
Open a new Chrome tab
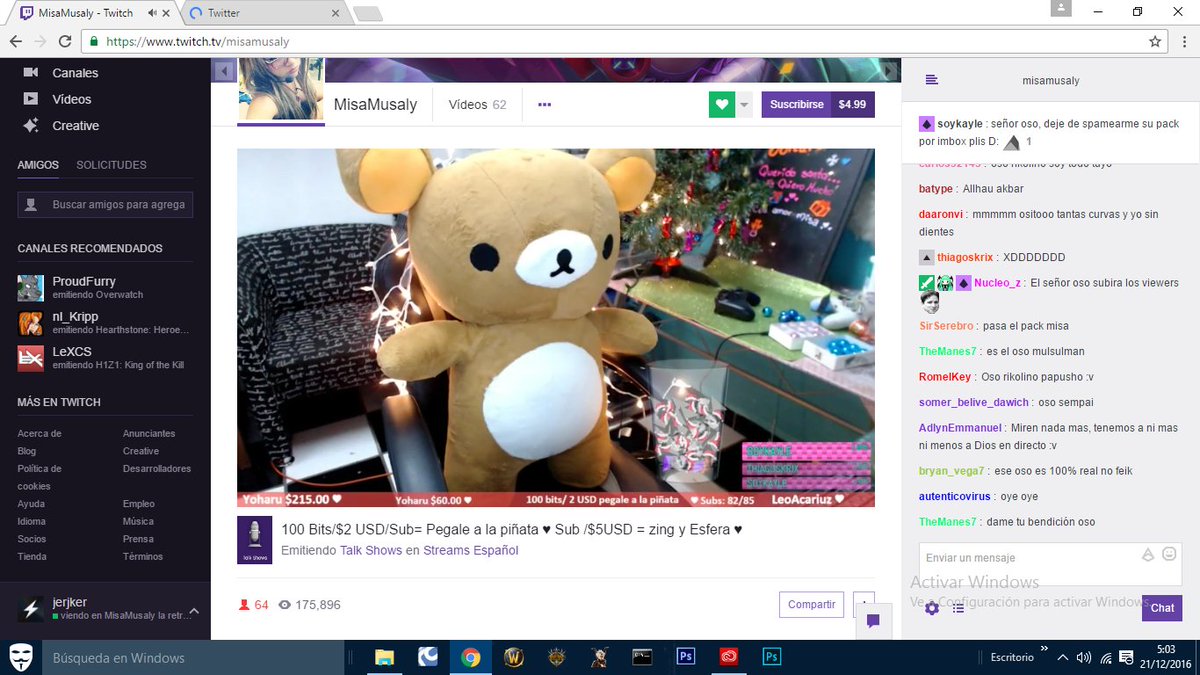click(x=367, y=14)
